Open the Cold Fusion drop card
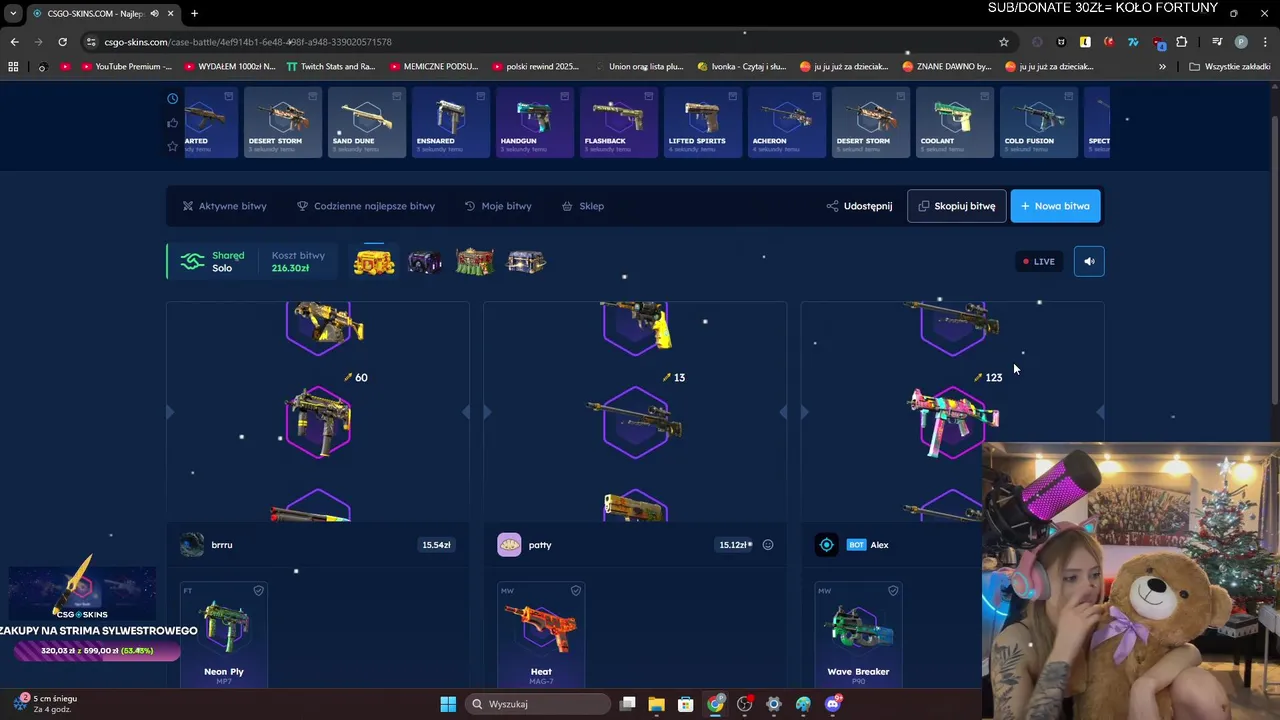This screenshot has width=1280, height=720. click(x=1039, y=122)
